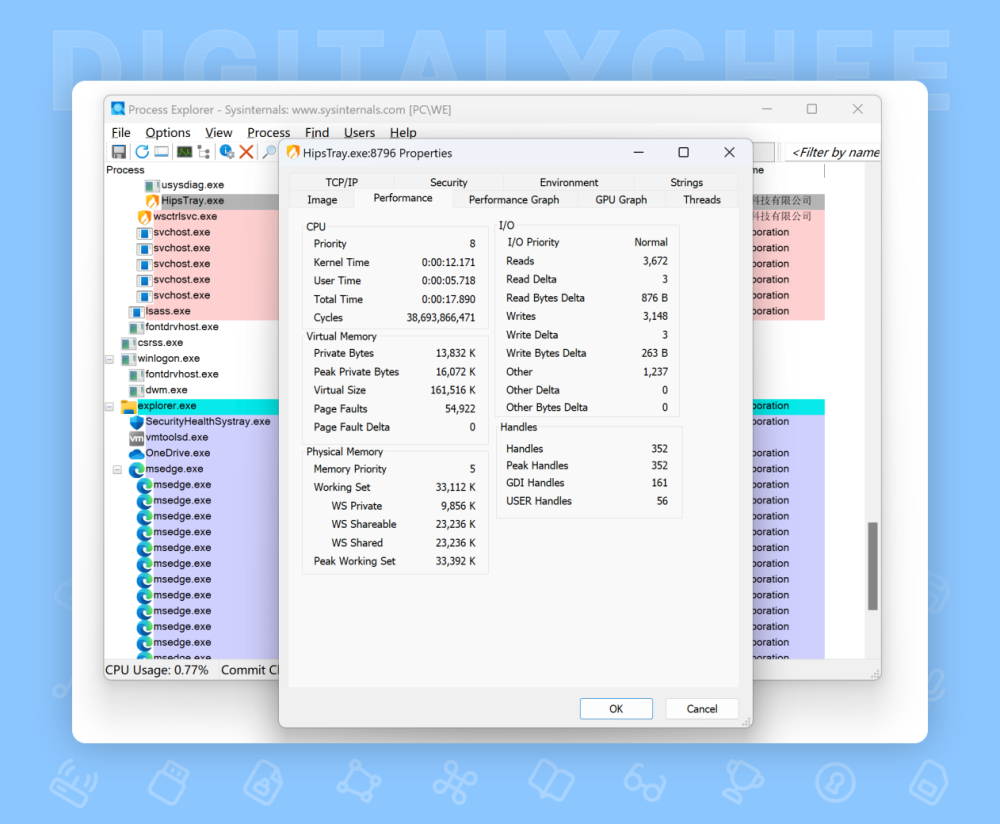Select the Performance tab
Screen dimensions: 1000x824
(403, 198)
